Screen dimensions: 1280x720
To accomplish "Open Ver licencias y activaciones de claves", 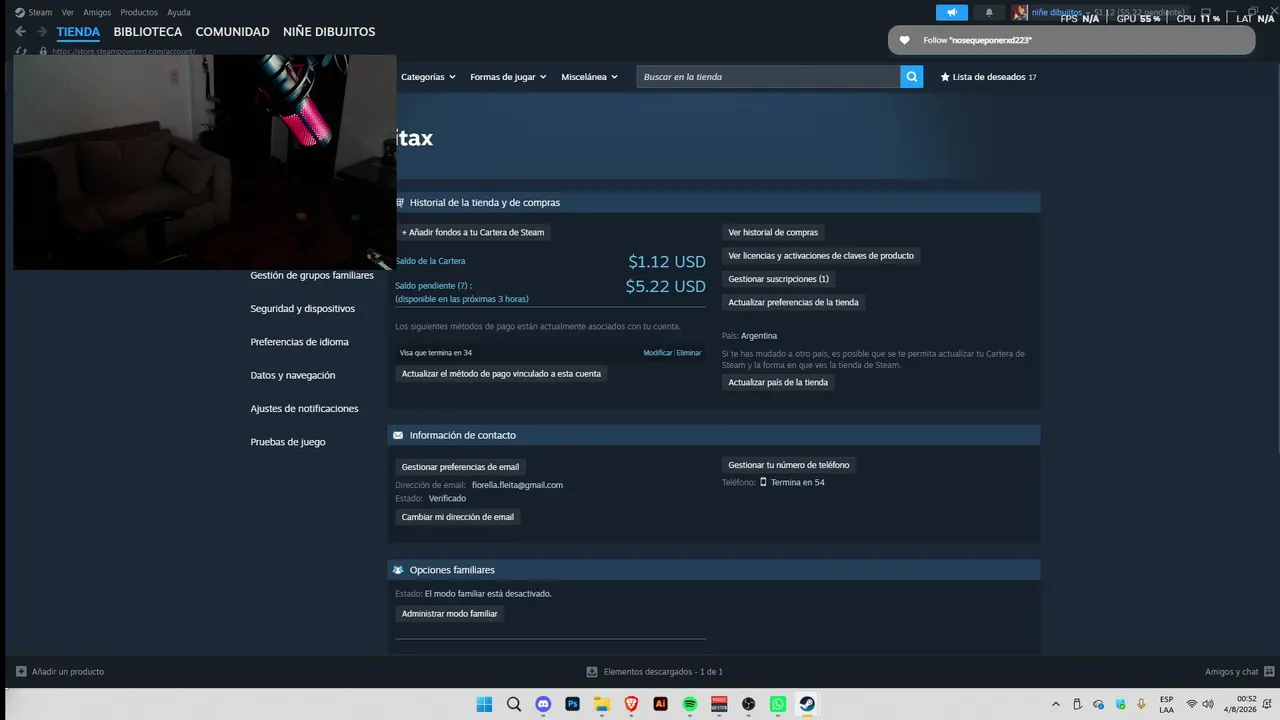I will [821, 256].
